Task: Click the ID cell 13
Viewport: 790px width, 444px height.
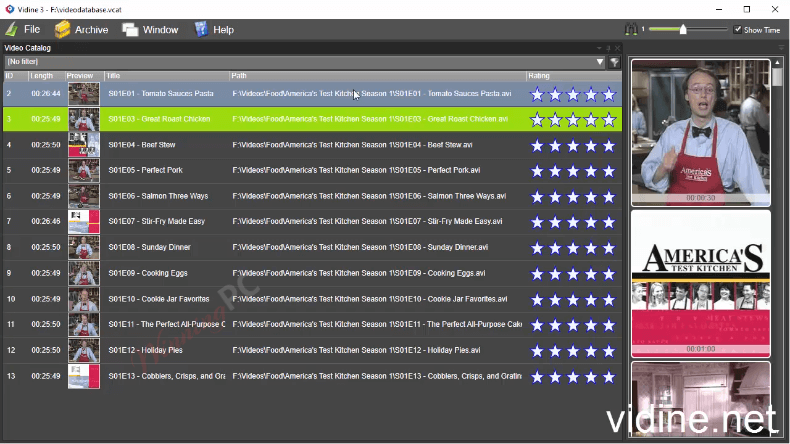Action: point(11,376)
